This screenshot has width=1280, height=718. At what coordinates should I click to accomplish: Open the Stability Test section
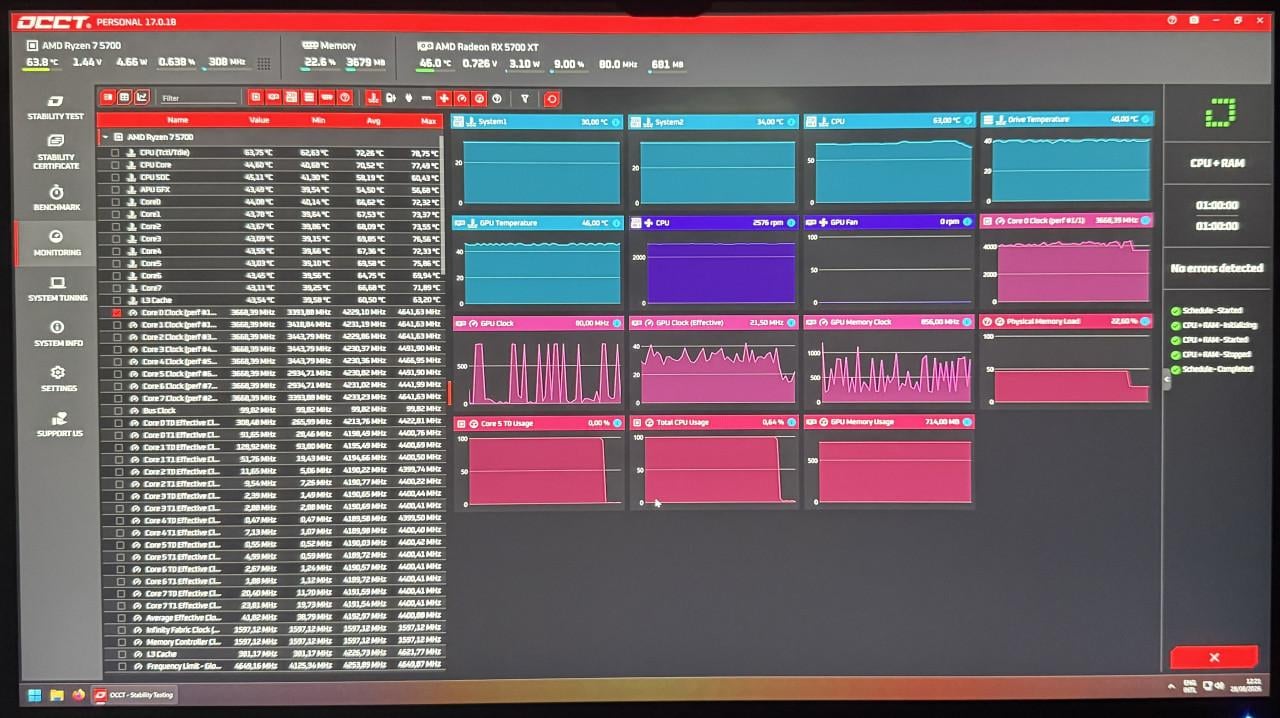pyautogui.click(x=55, y=107)
